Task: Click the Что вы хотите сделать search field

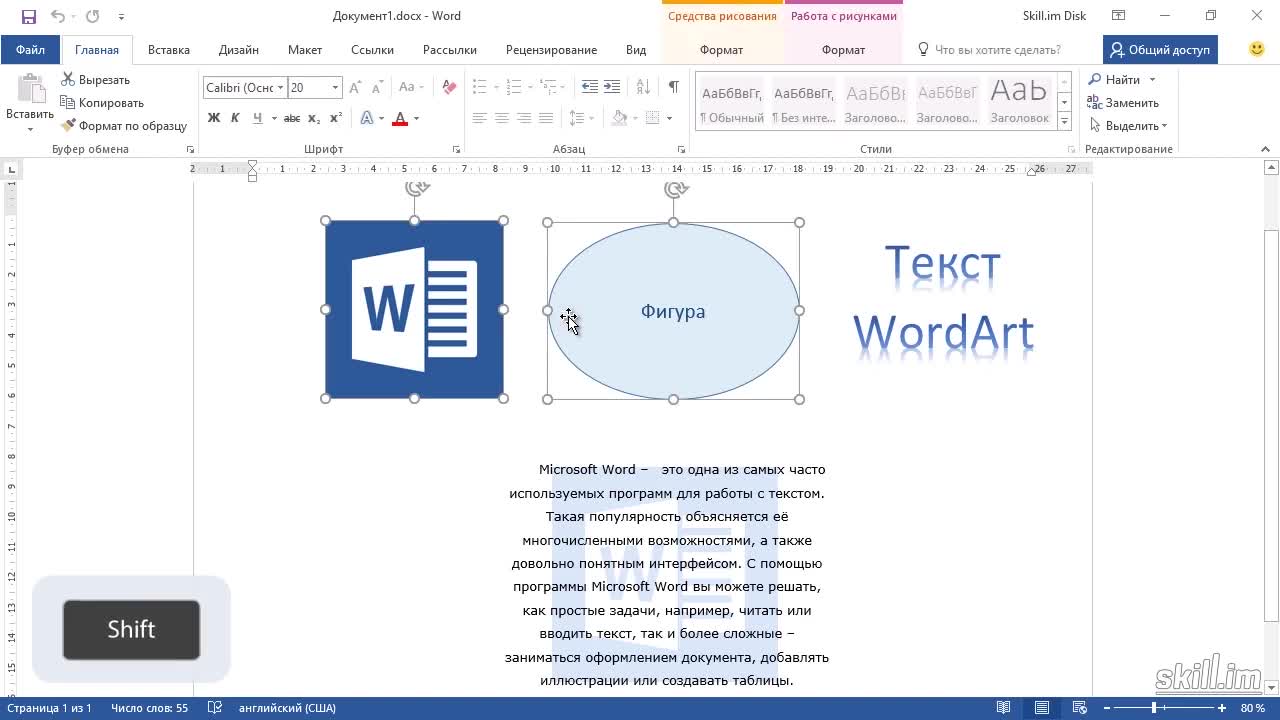Action: pyautogui.click(x=989, y=50)
